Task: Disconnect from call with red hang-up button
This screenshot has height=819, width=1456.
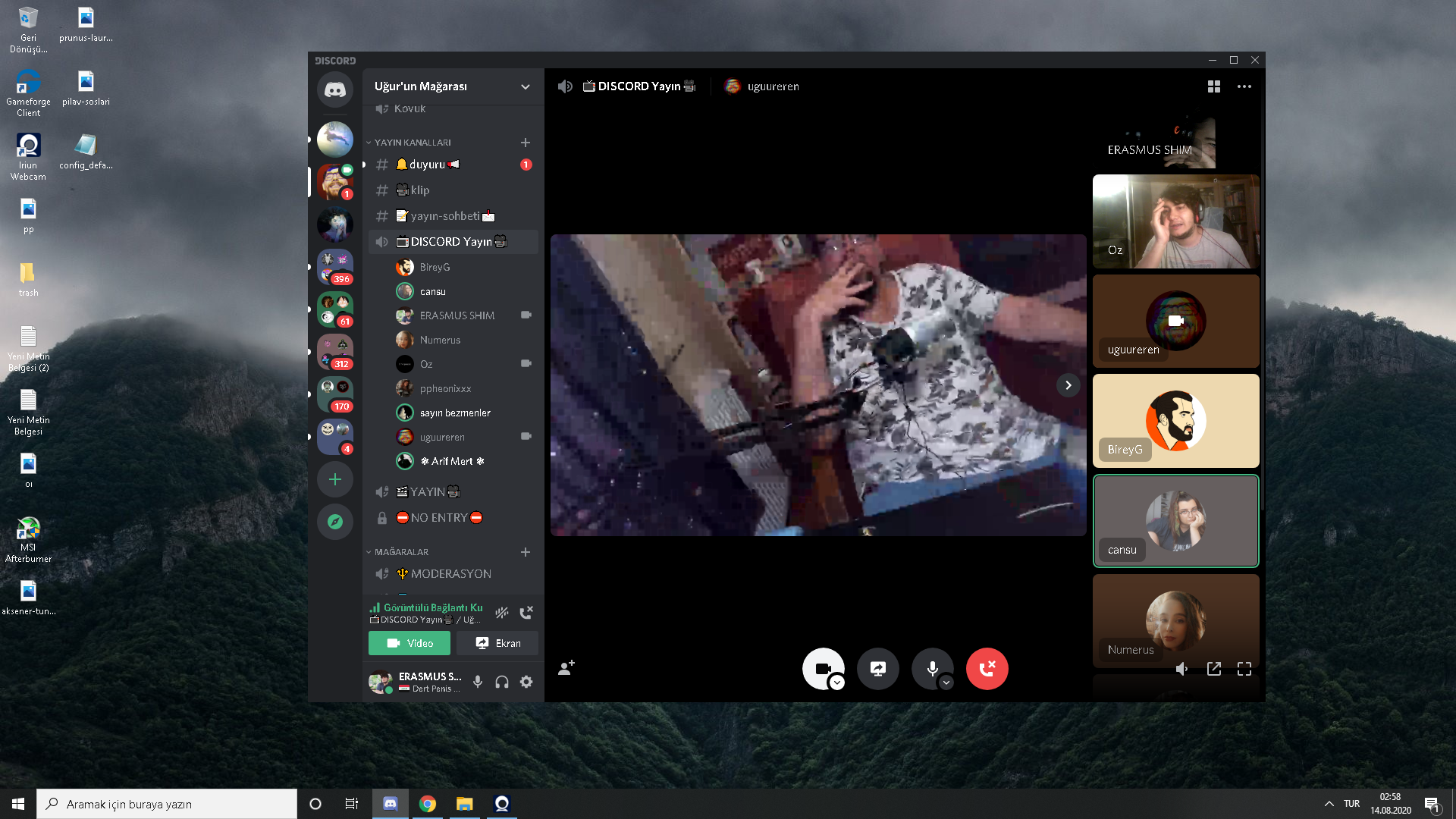Action: [x=987, y=669]
